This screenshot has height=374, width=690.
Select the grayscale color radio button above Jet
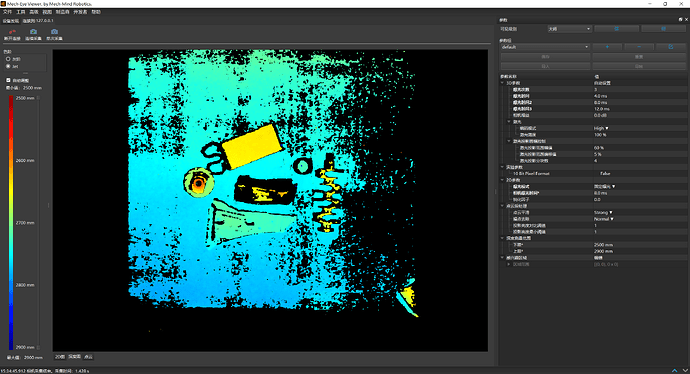coord(8,59)
